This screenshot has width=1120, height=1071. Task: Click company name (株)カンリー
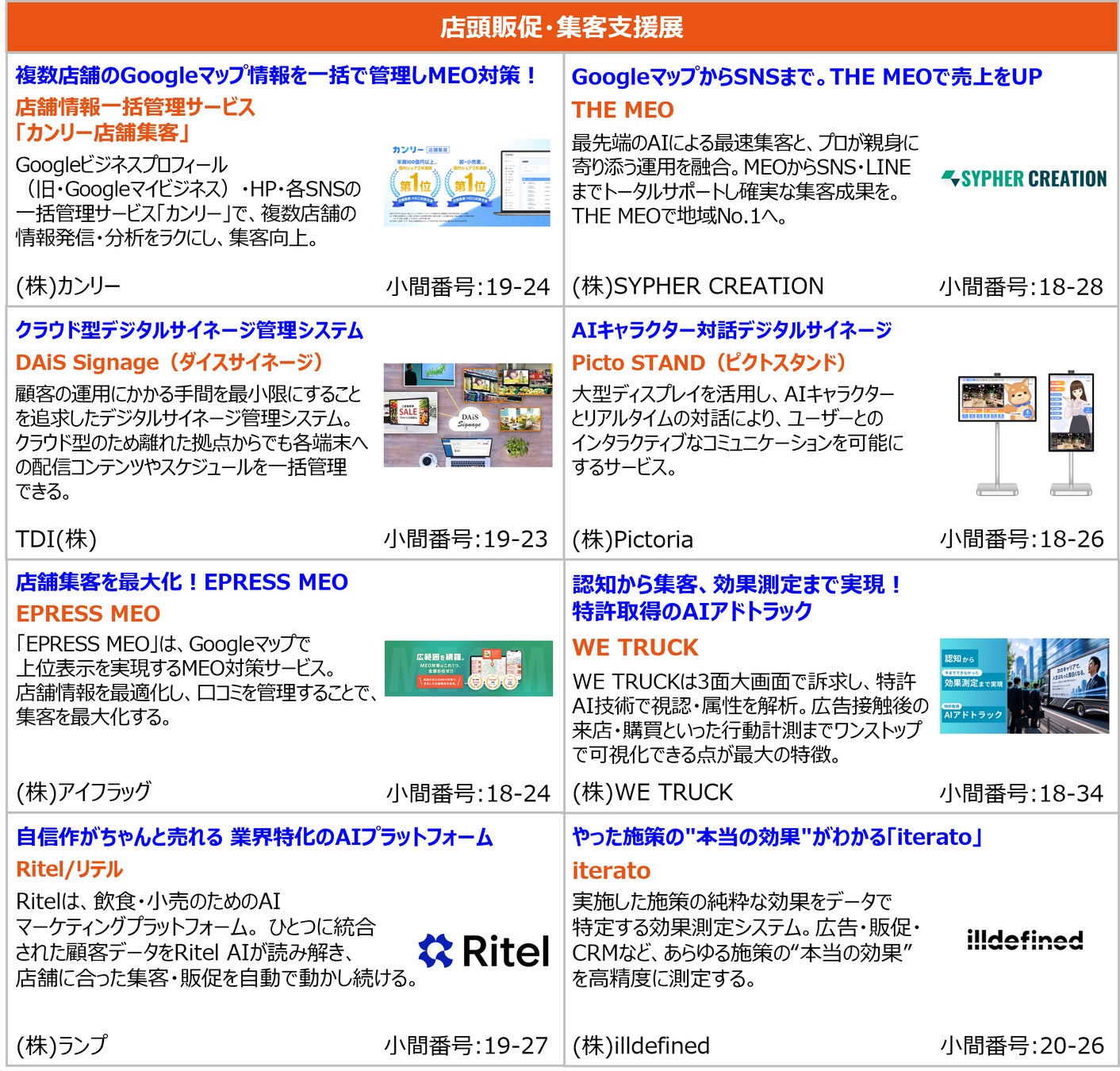point(68,286)
